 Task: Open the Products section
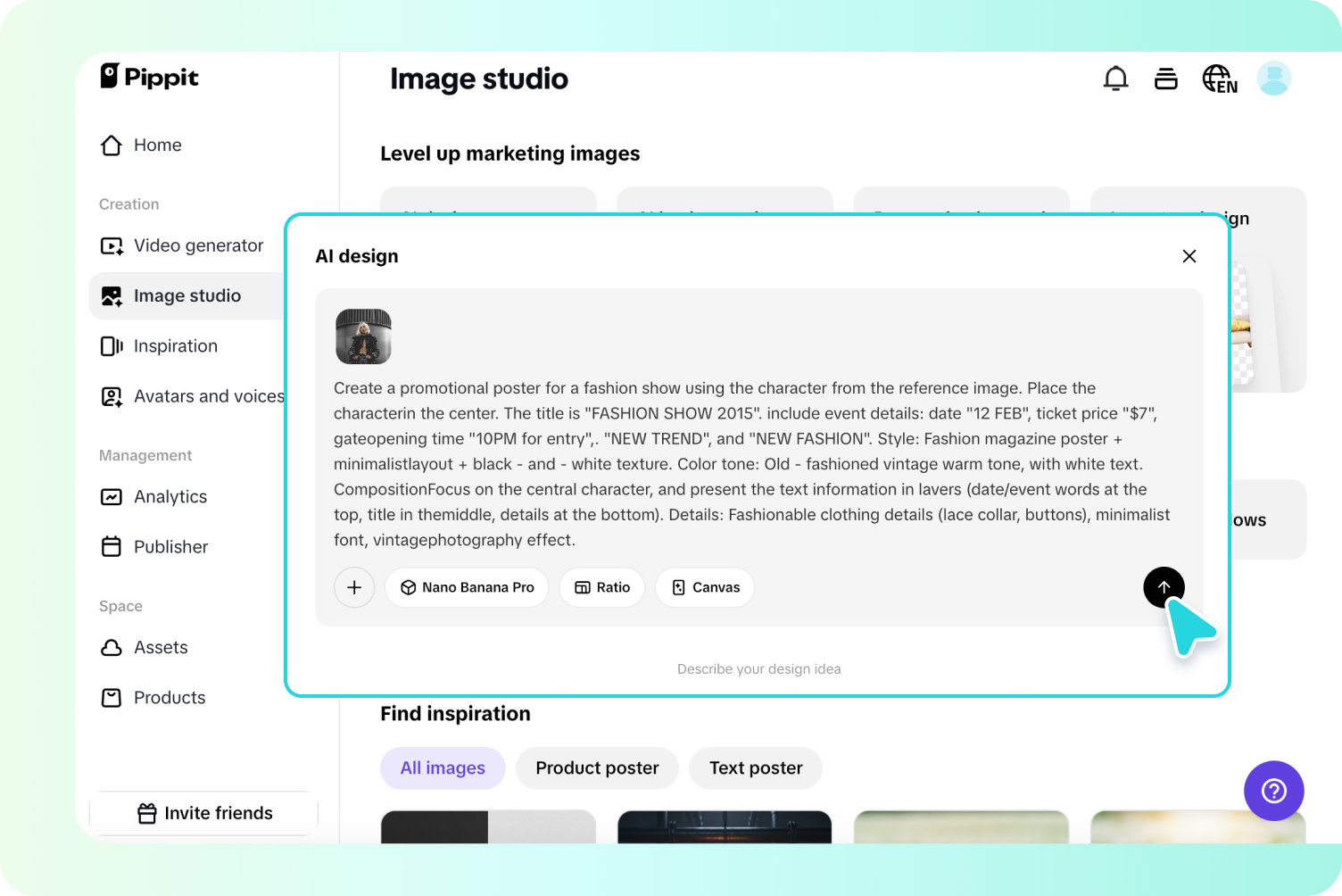coord(169,697)
